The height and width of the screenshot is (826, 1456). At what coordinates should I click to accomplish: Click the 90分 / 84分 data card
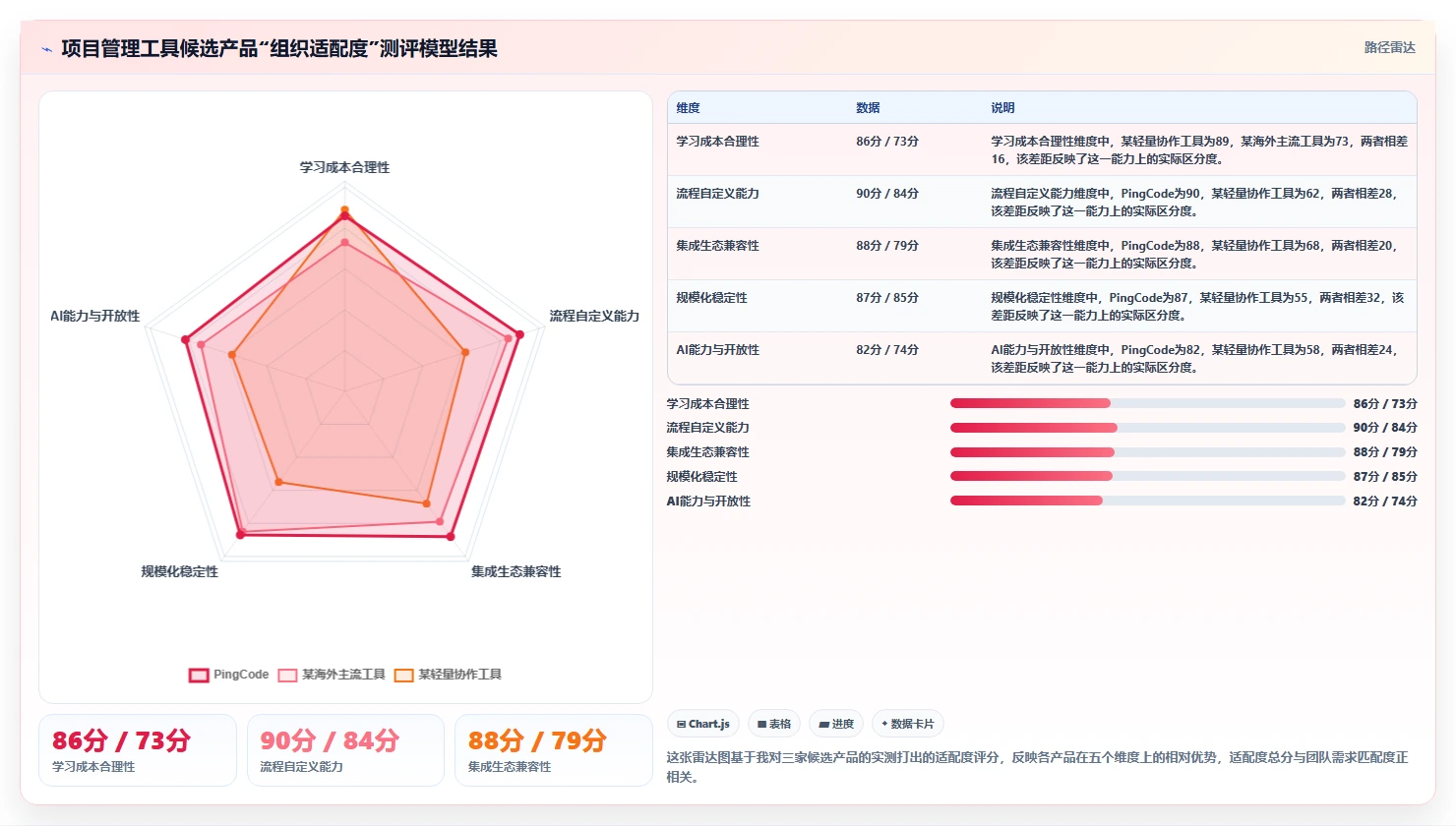point(345,750)
